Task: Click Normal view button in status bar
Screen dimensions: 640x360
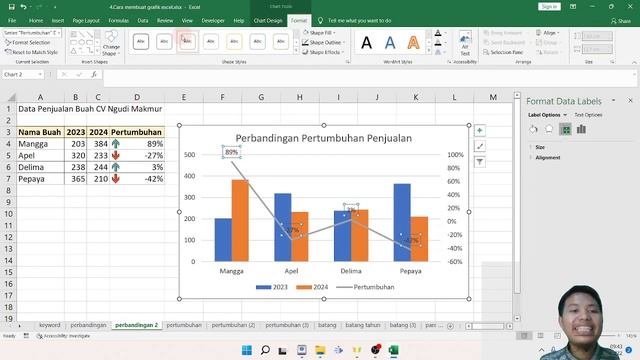Action: click(x=524, y=336)
